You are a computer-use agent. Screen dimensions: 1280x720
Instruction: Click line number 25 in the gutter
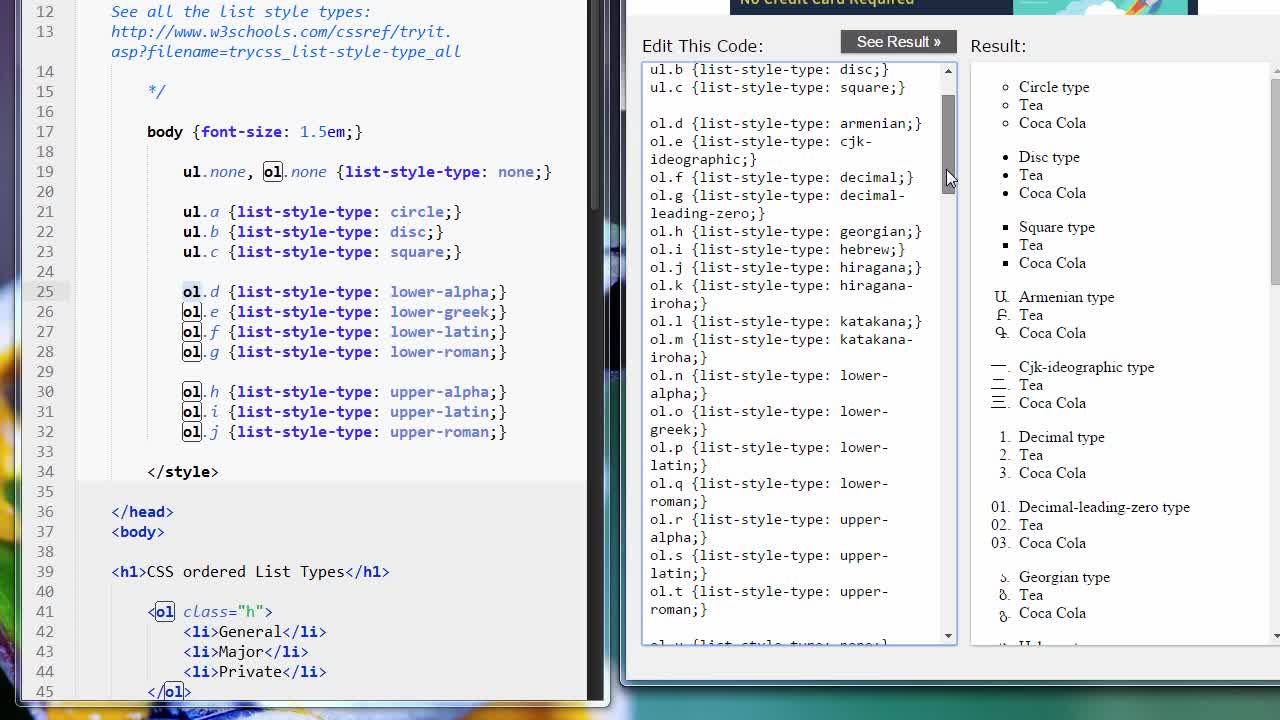click(44, 292)
